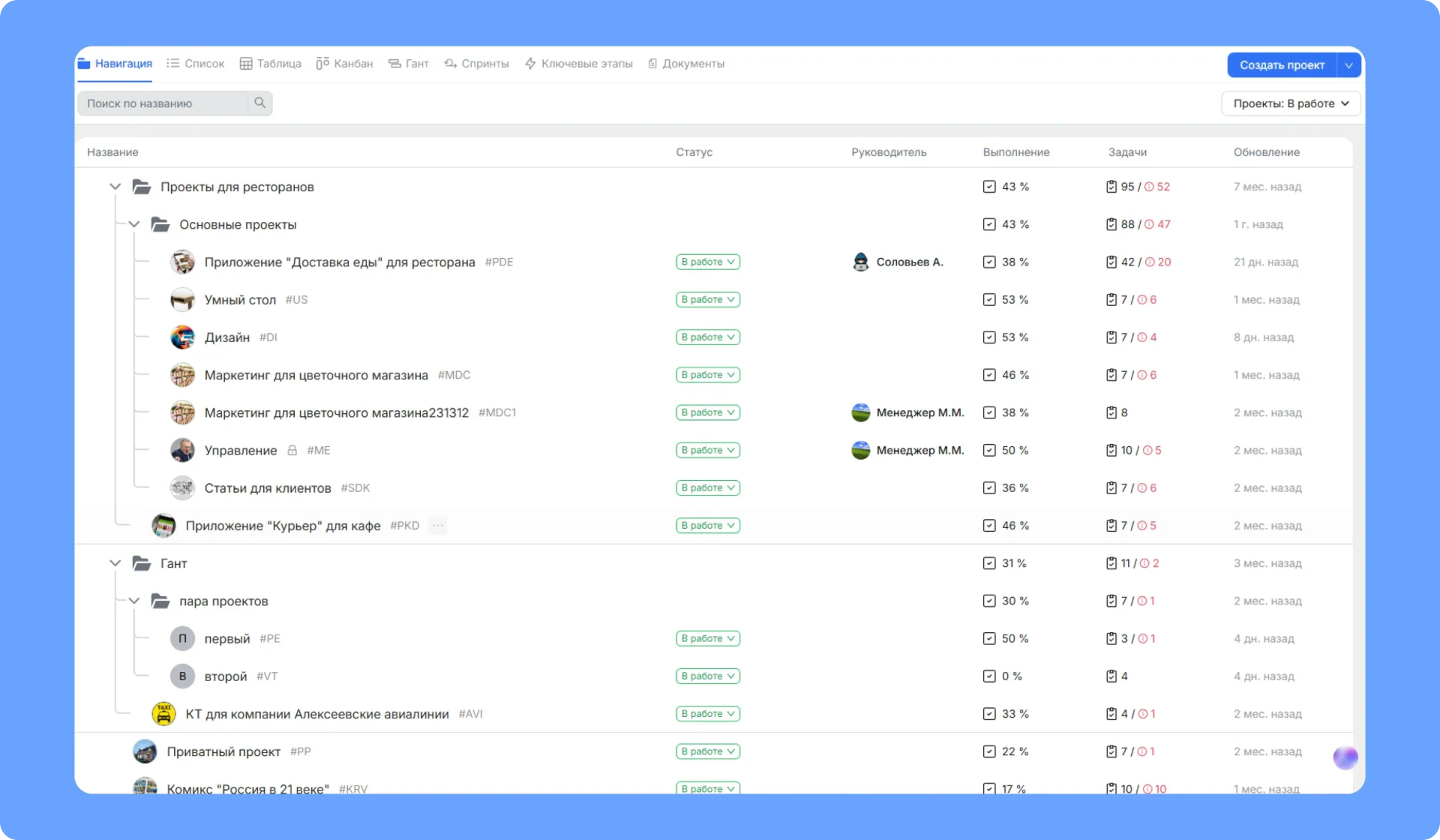
Task: Click the search magnifier icon
Action: (259, 103)
